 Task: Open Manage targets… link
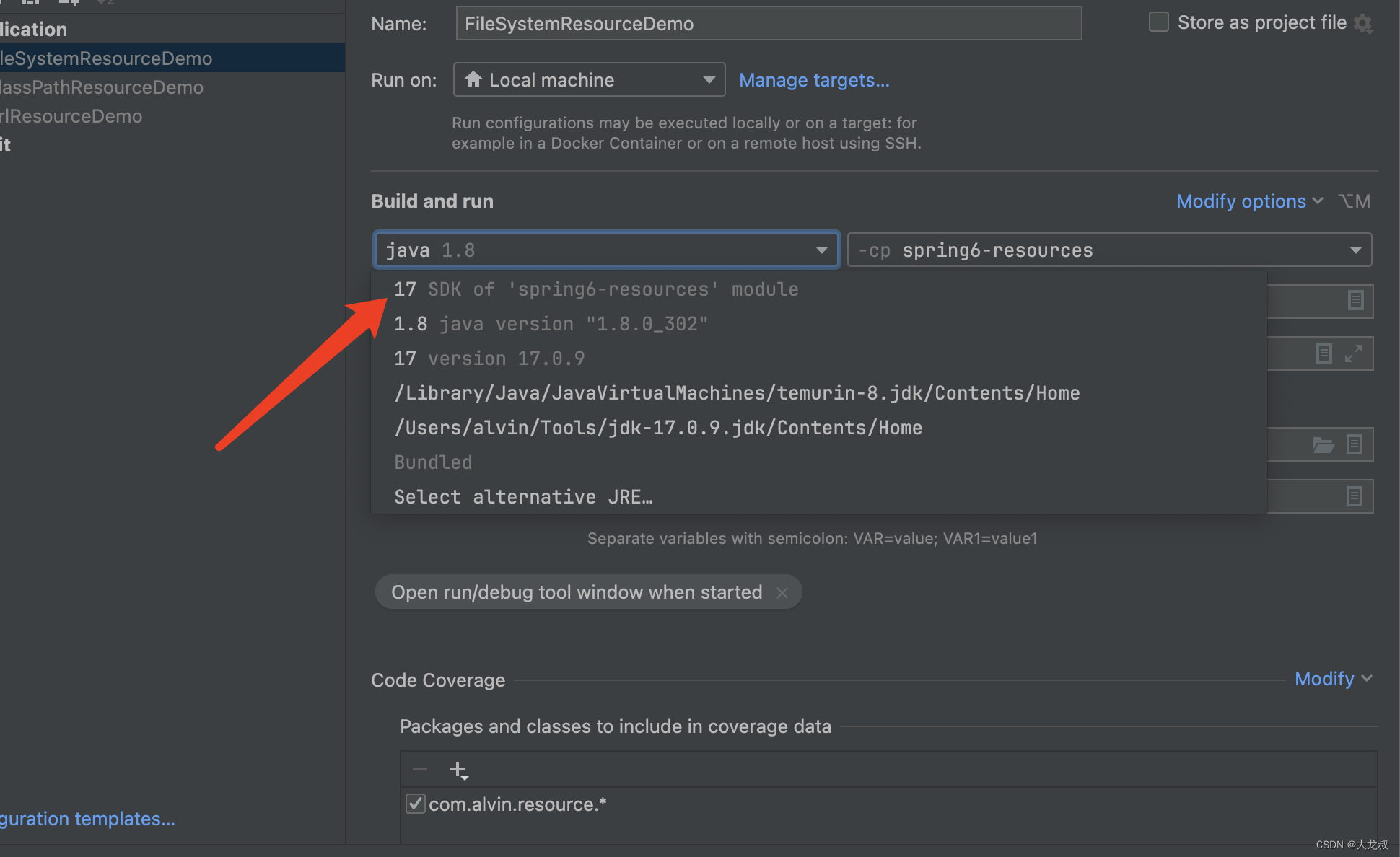pyautogui.click(x=814, y=80)
